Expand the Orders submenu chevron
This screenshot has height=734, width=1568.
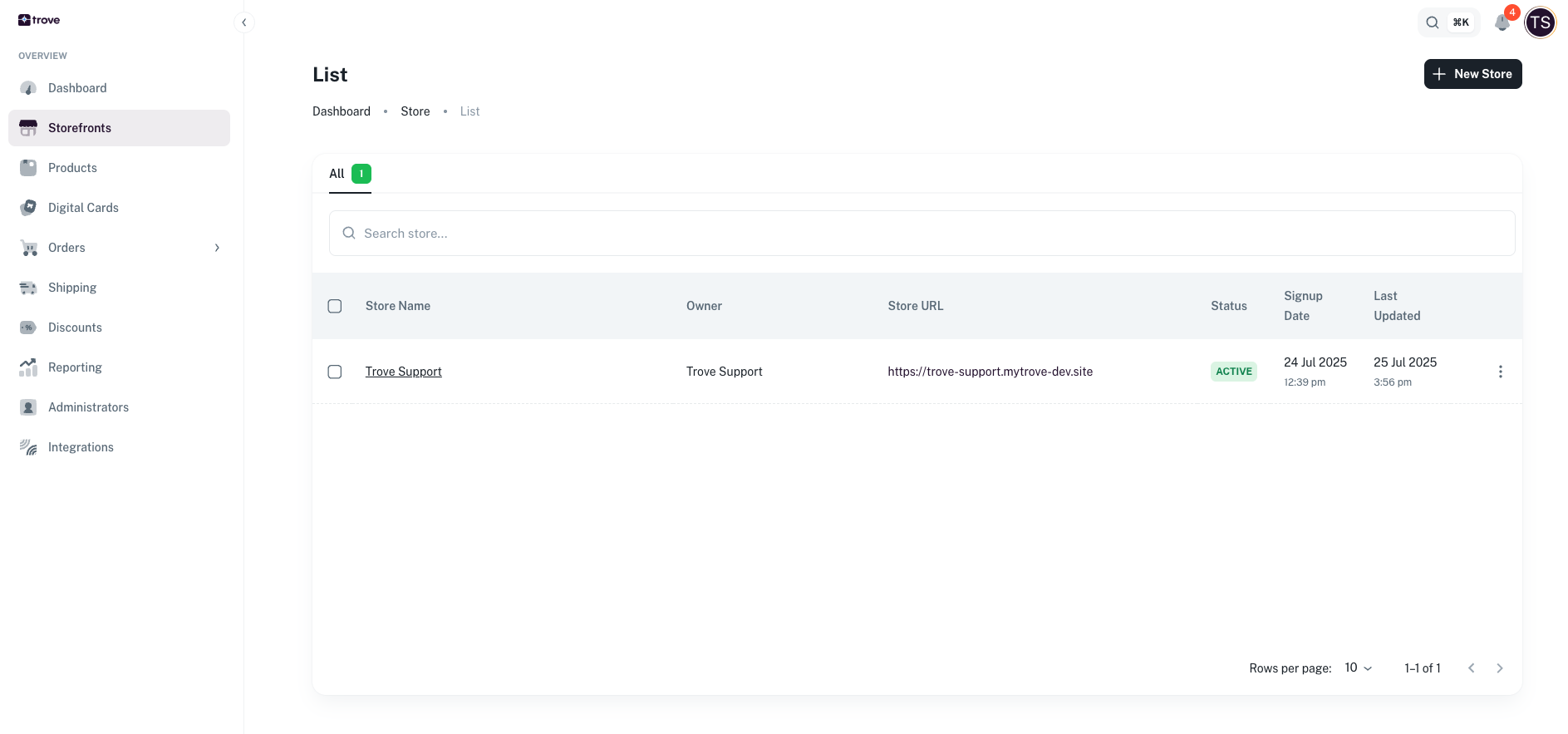click(217, 248)
